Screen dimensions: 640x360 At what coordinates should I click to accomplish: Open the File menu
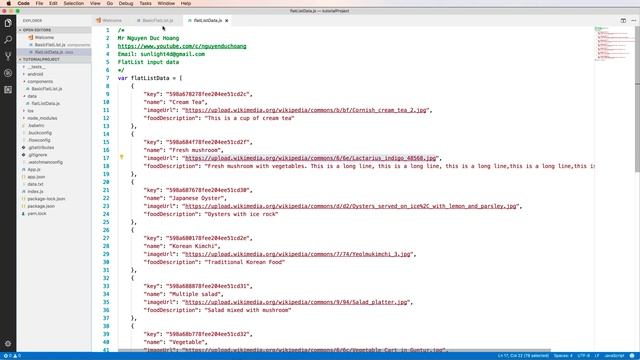(x=39, y=3)
